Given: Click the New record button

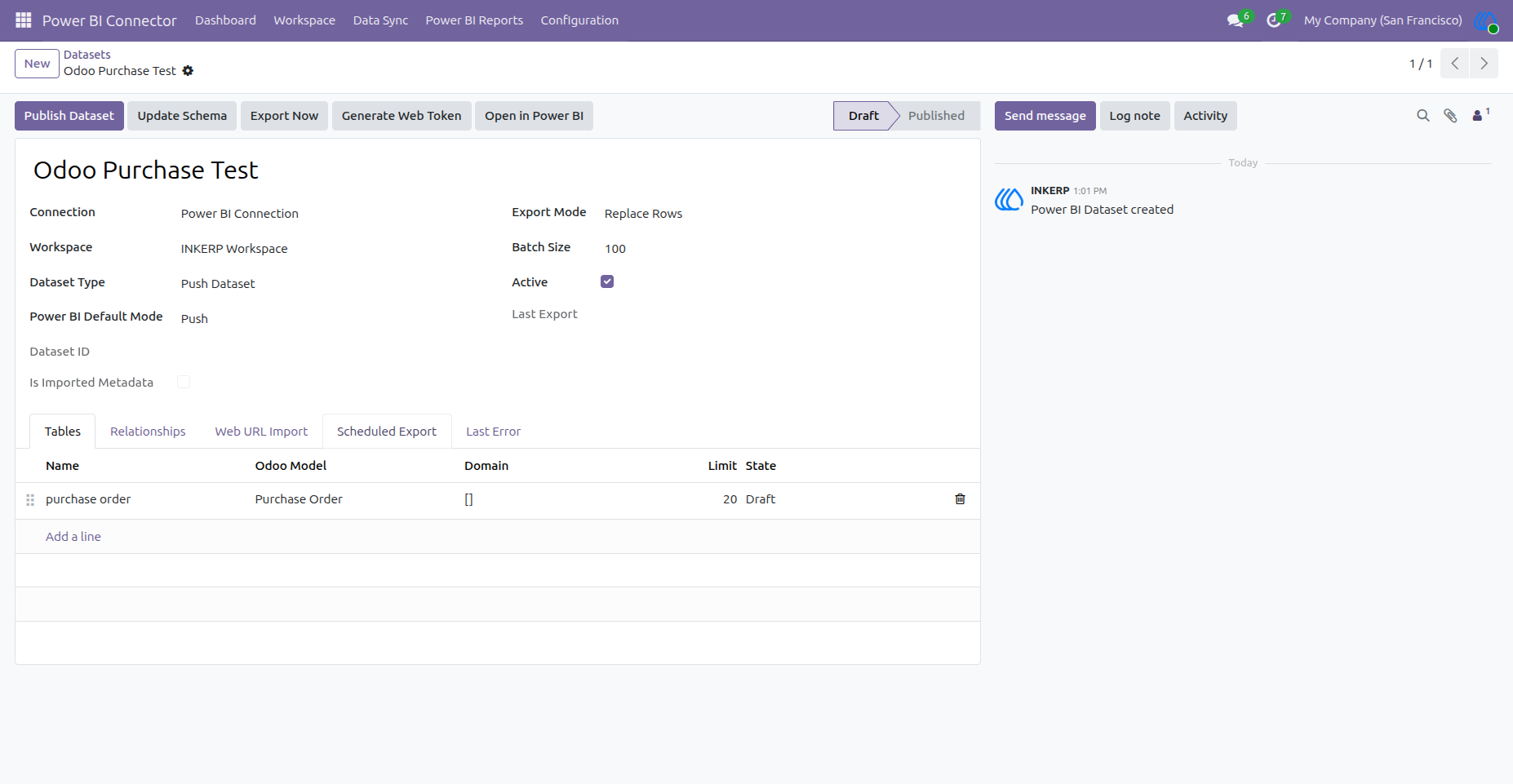Looking at the screenshot, I should (x=37, y=64).
